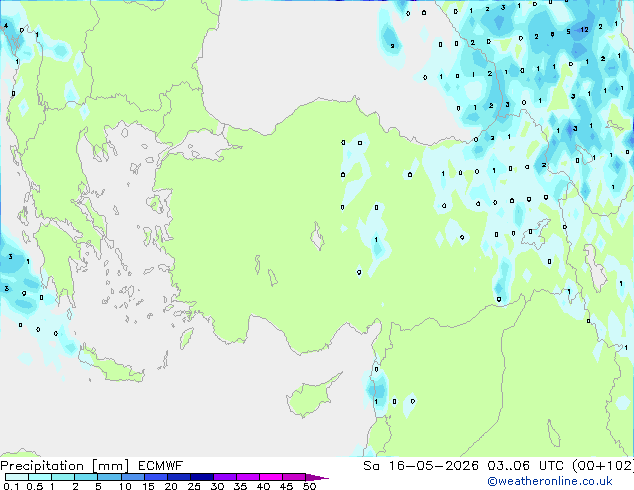Select the 40–45 mm magenta legend swatch

tap(271, 477)
